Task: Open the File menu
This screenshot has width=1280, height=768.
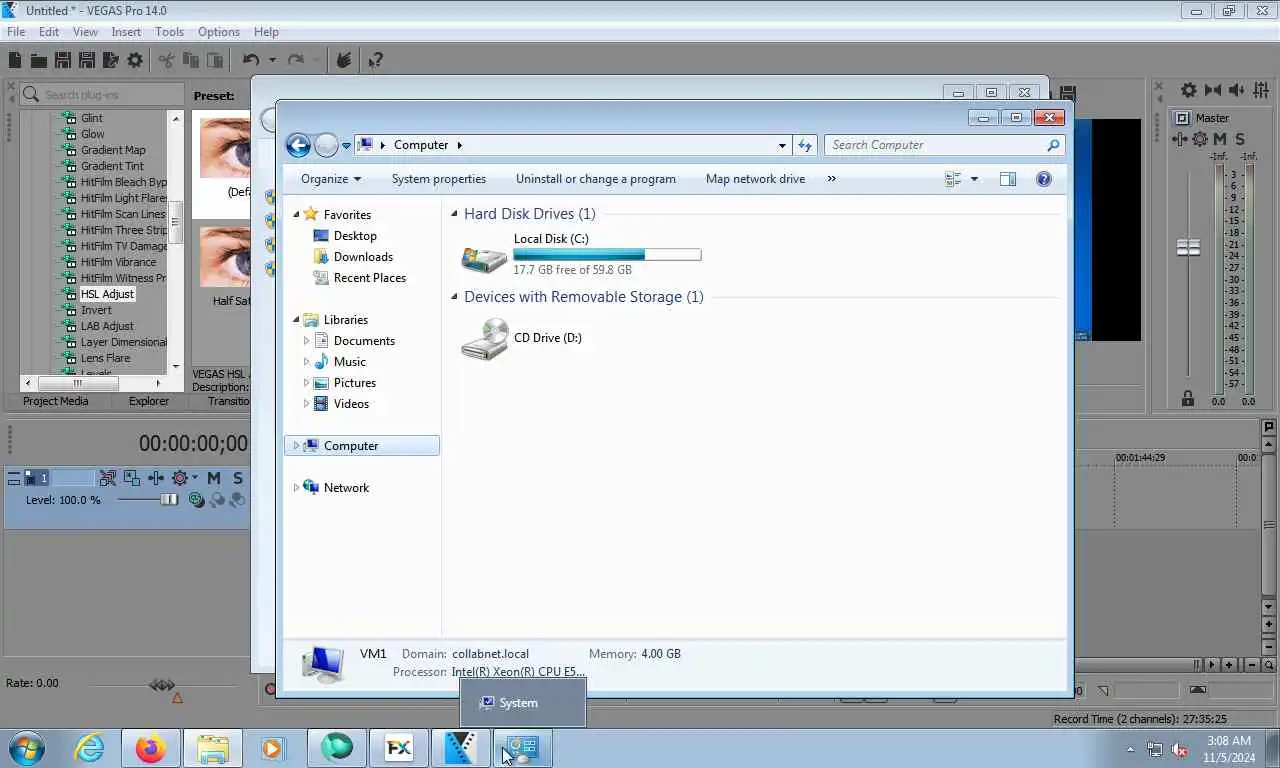Action: 16,32
